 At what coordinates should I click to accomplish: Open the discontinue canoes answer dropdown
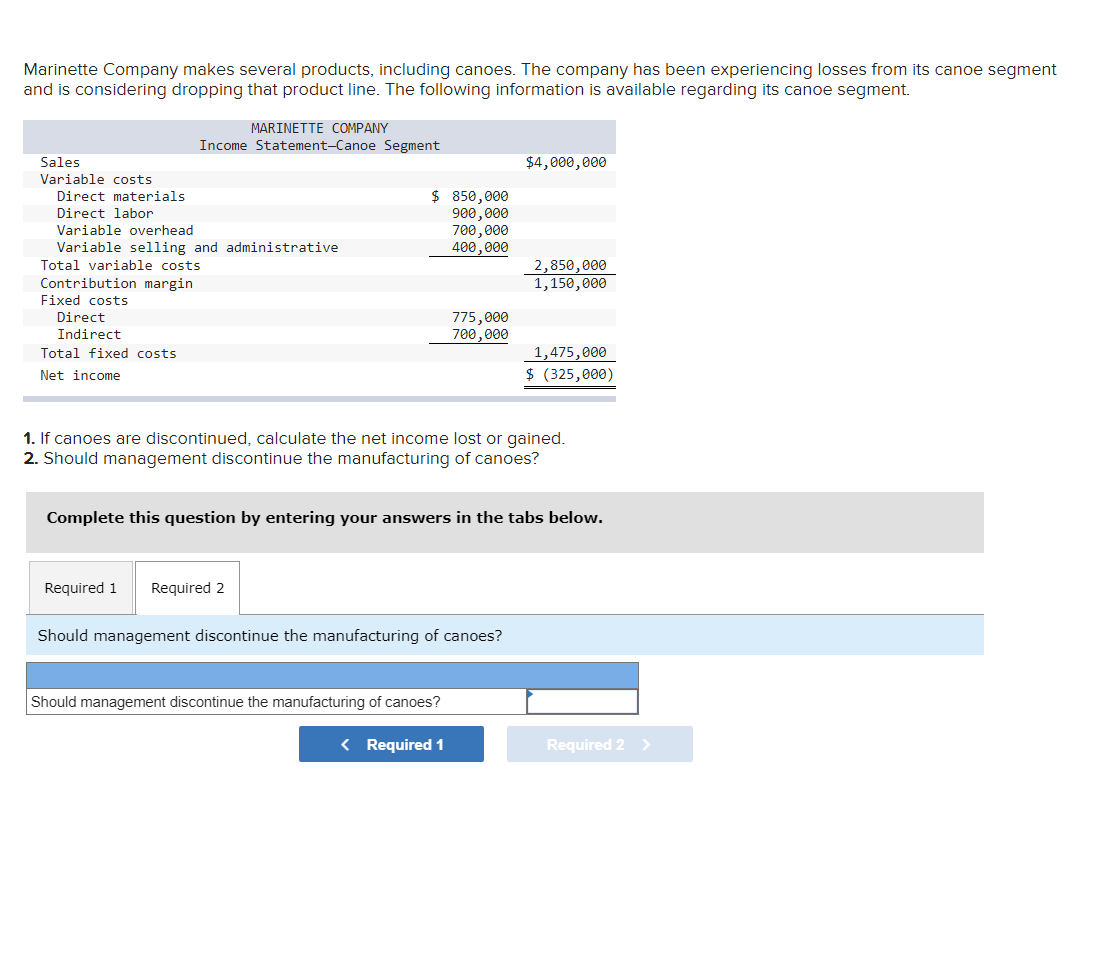[x=582, y=701]
